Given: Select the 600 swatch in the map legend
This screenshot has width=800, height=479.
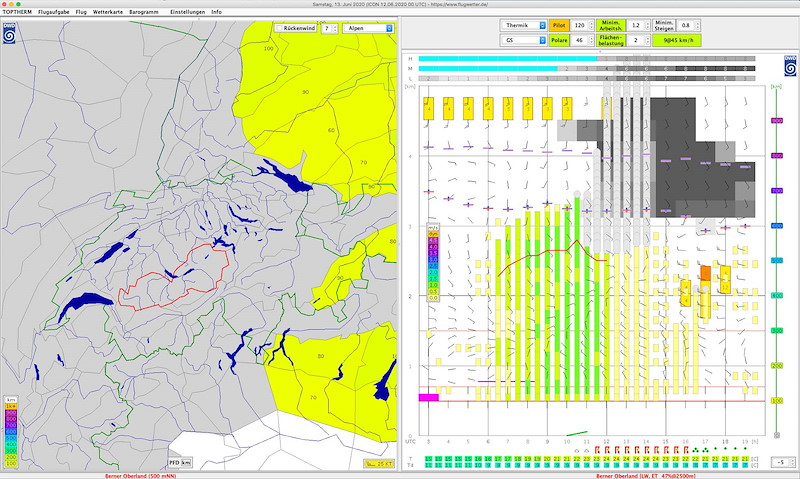Looking at the screenshot, I should pyautogui.click(x=11, y=432).
